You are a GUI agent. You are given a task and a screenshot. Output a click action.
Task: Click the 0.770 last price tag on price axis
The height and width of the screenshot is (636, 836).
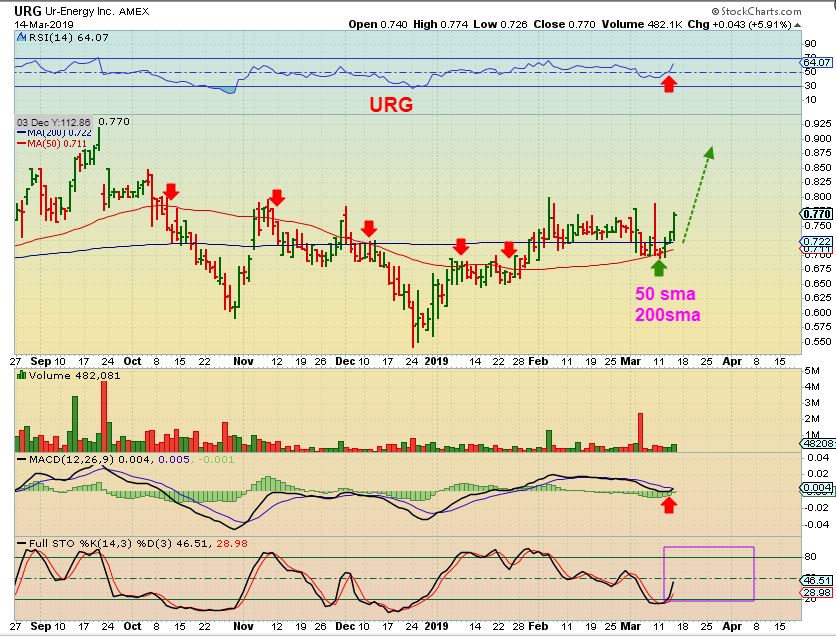pyautogui.click(x=816, y=214)
